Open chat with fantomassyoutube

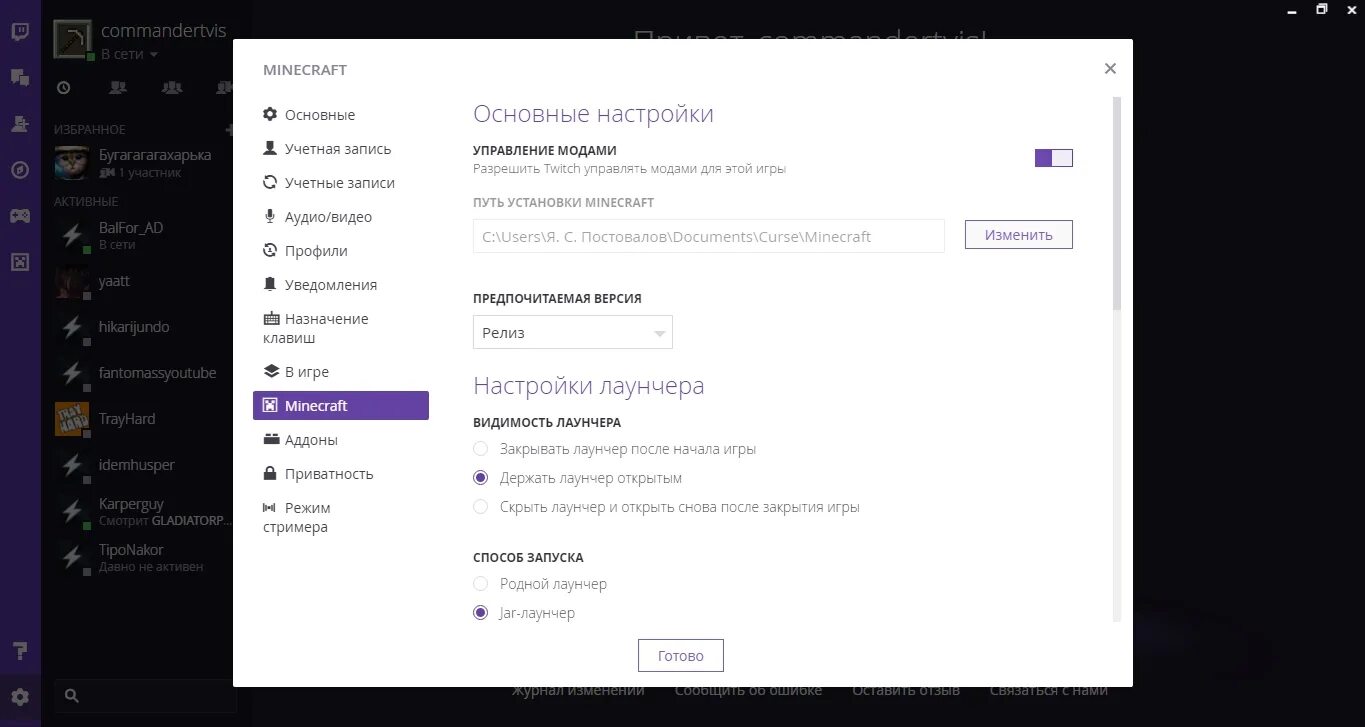click(145, 374)
